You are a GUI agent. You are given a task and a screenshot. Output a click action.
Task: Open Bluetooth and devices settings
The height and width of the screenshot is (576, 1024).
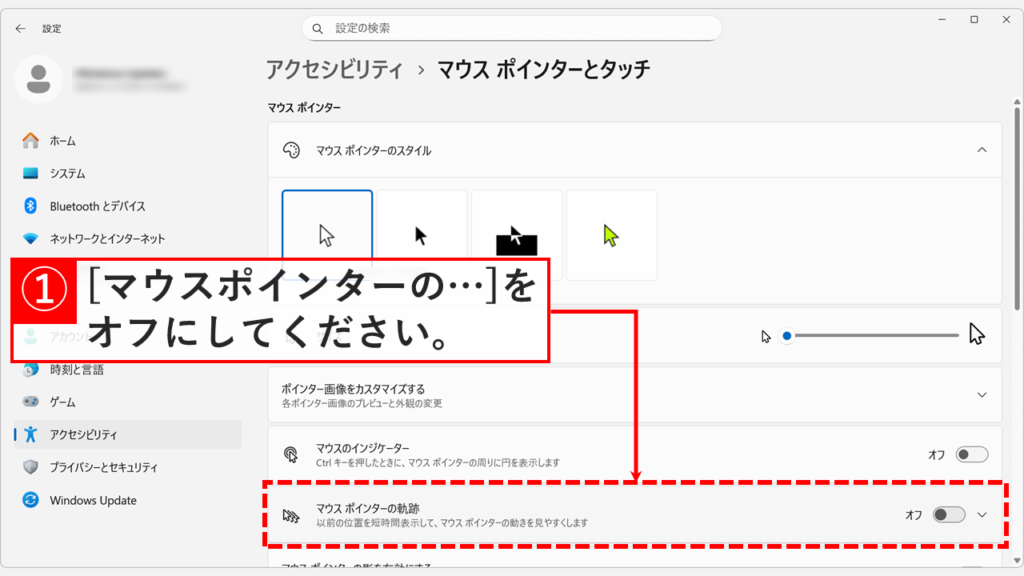[97, 206]
